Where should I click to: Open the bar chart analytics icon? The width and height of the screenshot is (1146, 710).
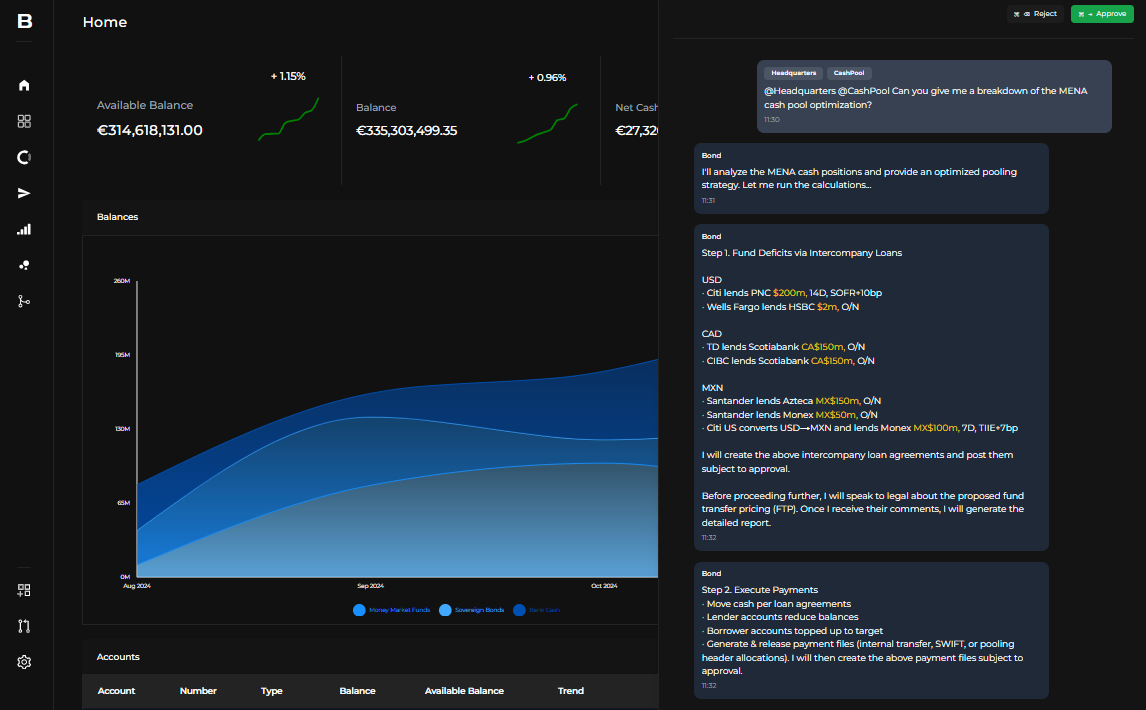(24, 229)
